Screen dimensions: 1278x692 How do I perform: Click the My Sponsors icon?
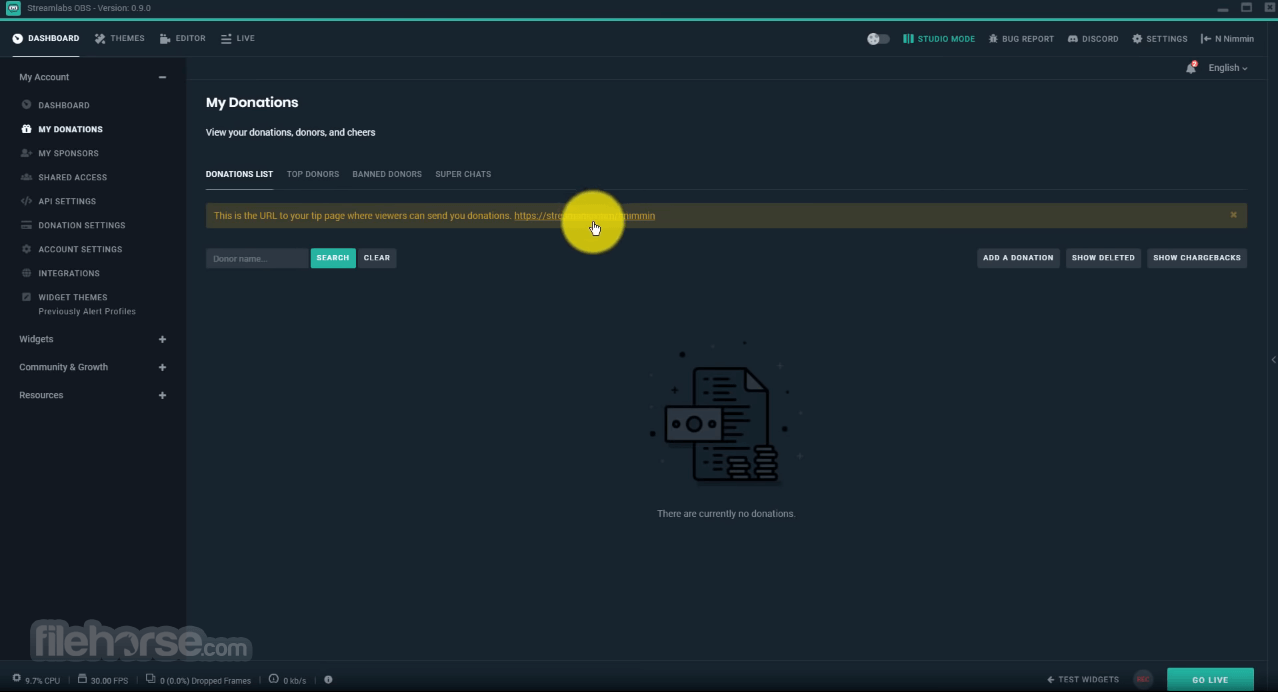point(27,153)
